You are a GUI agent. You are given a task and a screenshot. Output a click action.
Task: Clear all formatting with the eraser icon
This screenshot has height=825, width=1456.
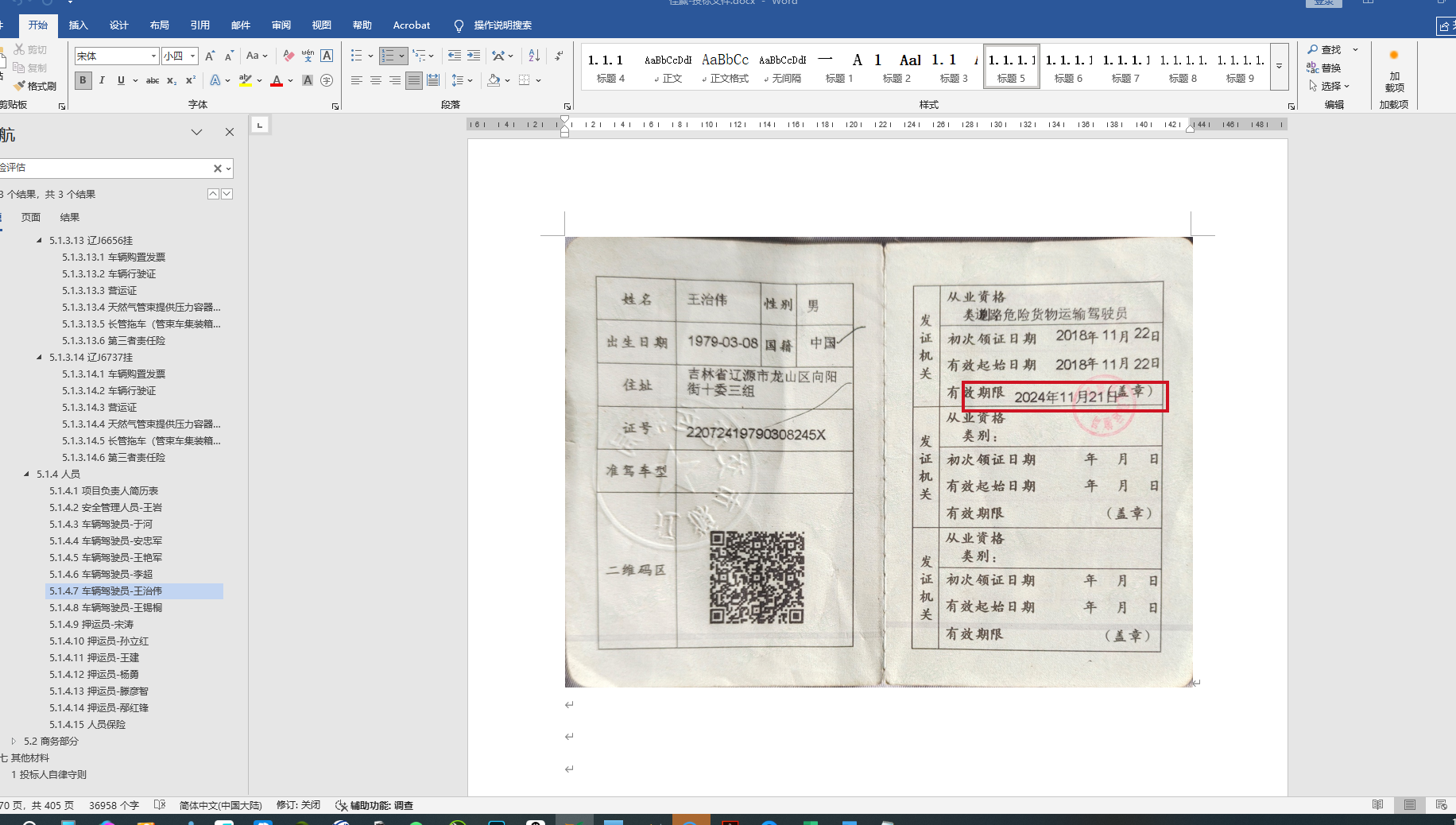[x=288, y=56]
